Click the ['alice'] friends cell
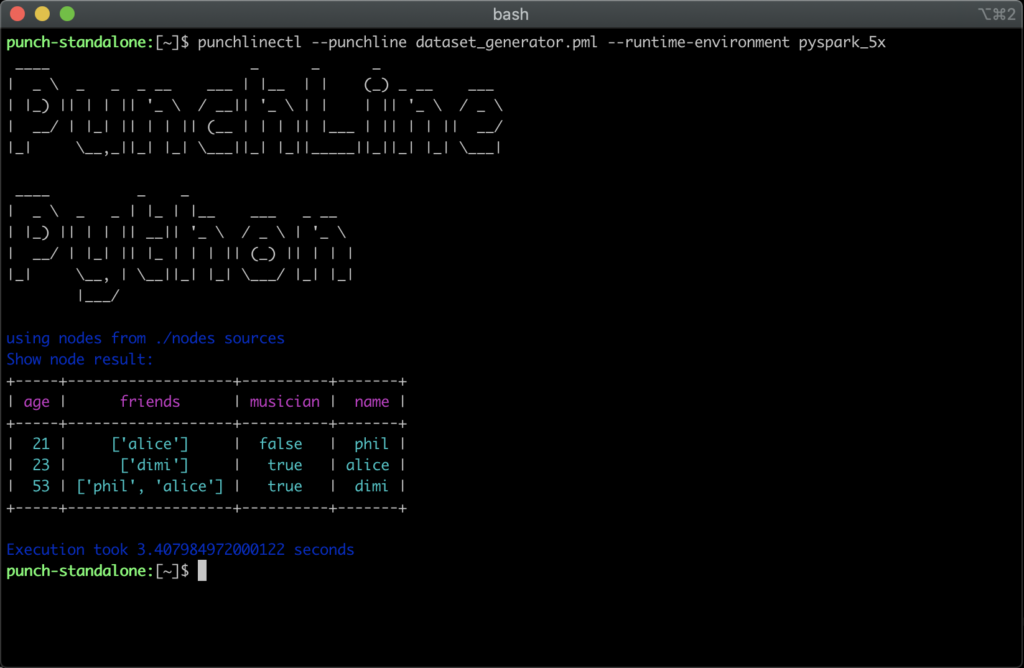The height and width of the screenshot is (668, 1024). (150, 444)
